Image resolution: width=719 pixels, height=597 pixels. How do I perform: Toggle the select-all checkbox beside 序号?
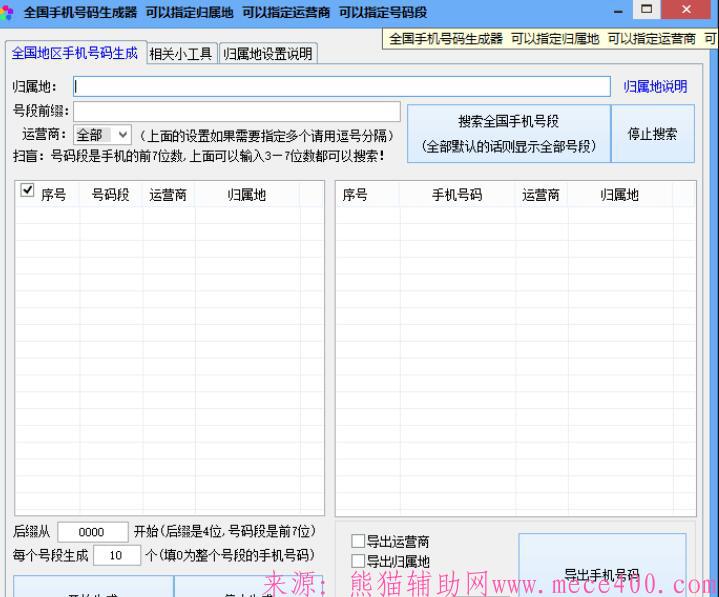coord(27,190)
